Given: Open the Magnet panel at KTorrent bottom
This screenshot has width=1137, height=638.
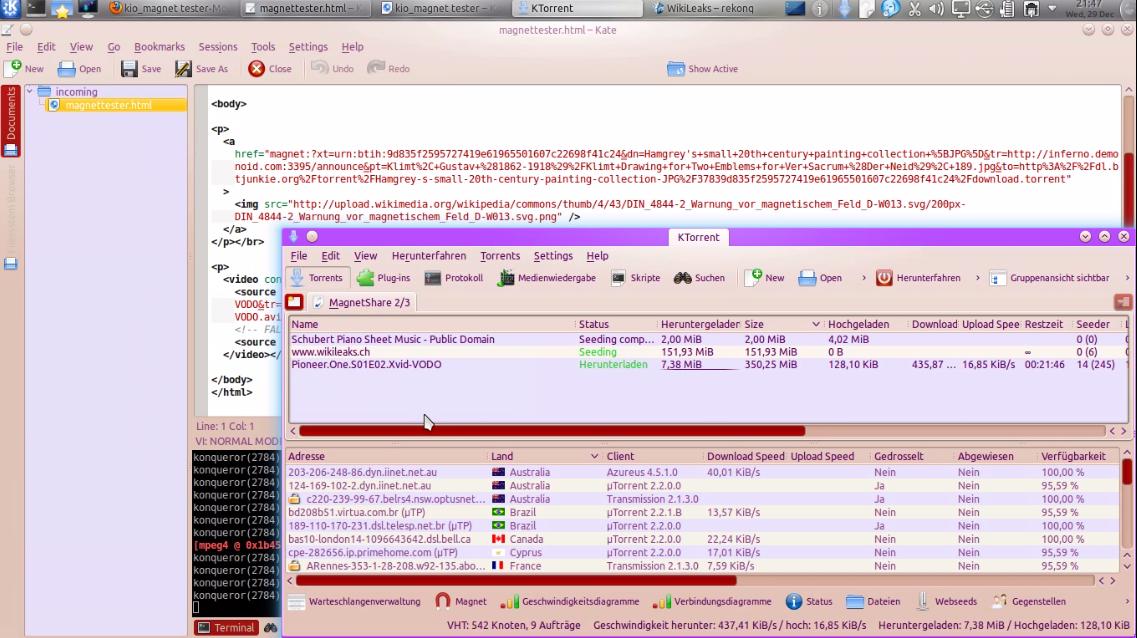Looking at the screenshot, I should pos(460,602).
